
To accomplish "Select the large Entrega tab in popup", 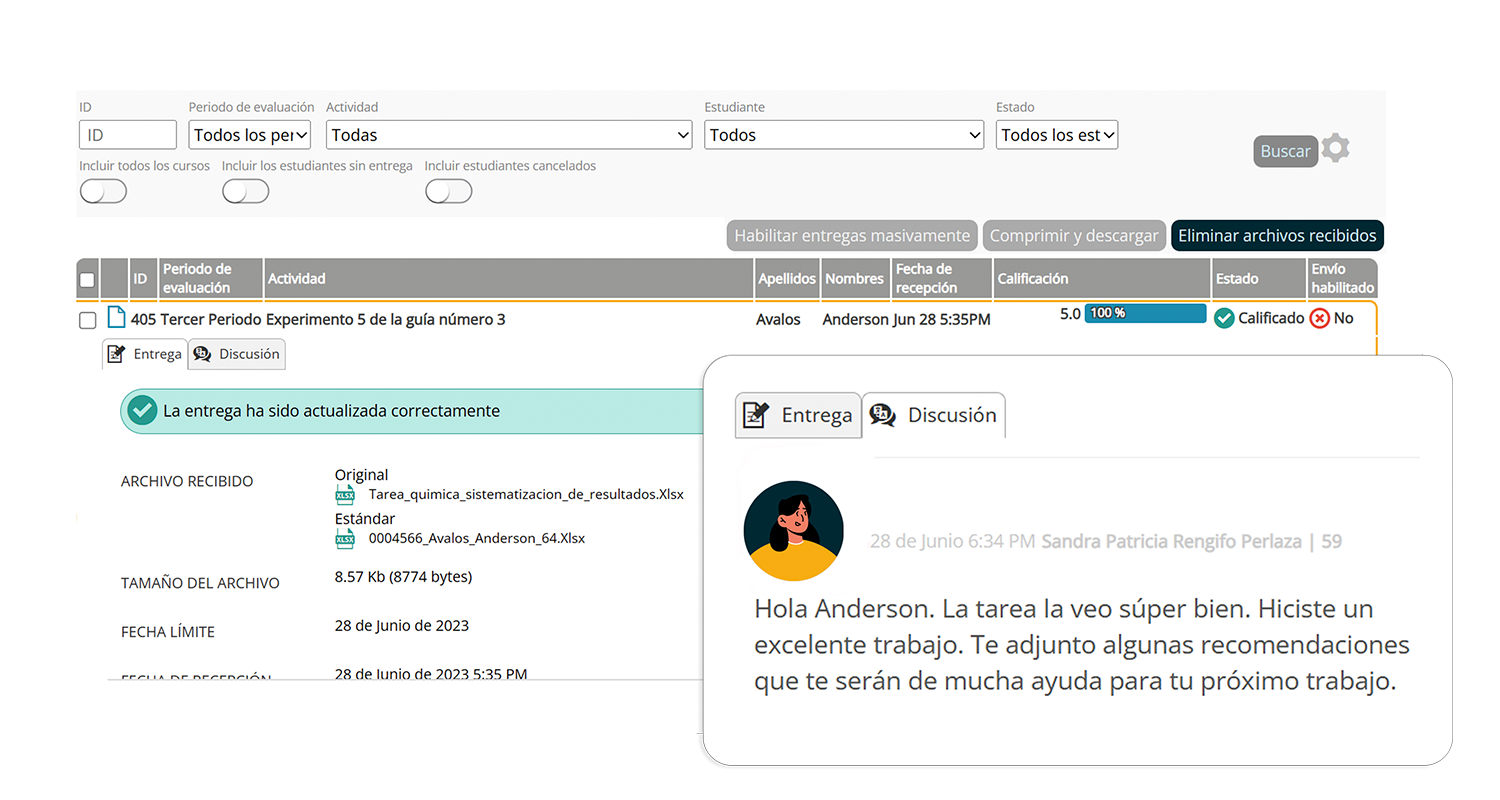I will (x=798, y=415).
